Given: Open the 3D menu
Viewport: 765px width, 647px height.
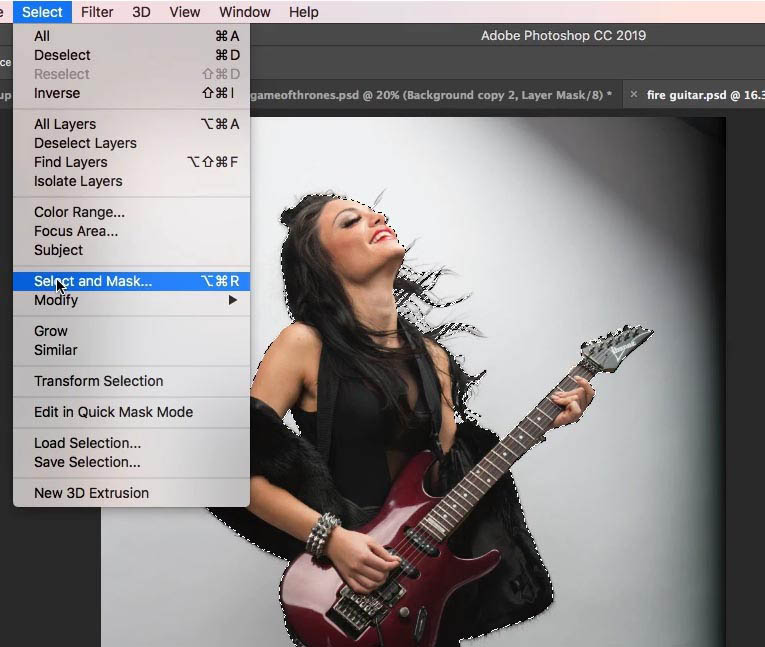Looking at the screenshot, I should pyautogui.click(x=141, y=12).
